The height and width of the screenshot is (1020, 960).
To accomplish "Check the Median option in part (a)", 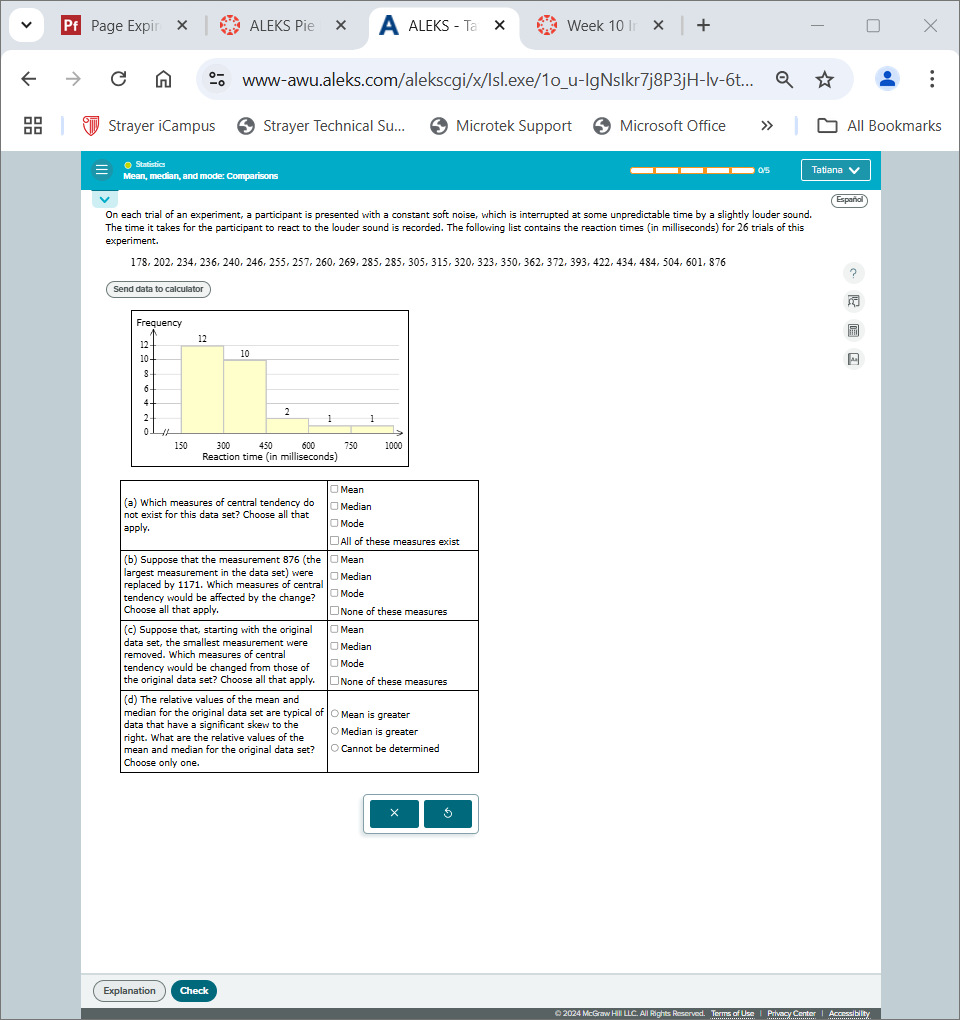I will pyautogui.click(x=334, y=506).
